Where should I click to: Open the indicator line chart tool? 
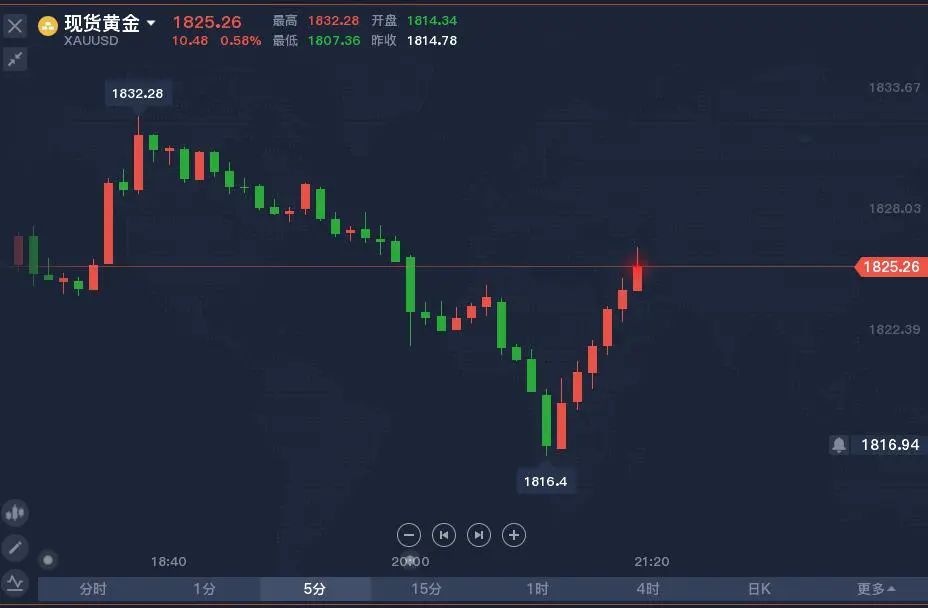click(x=14, y=582)
